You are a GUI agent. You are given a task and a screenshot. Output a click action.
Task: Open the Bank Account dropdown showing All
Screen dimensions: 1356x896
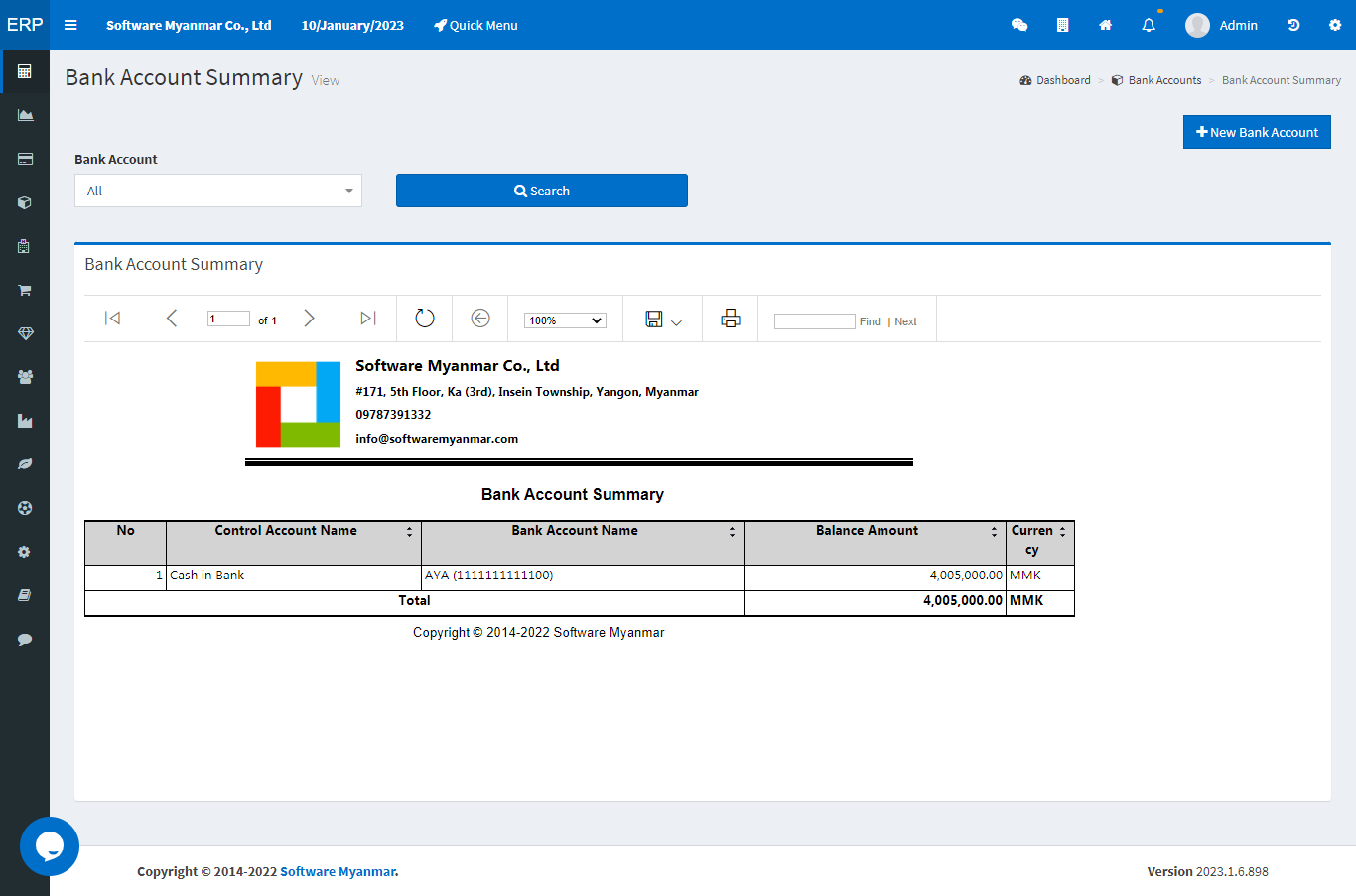[218, 191]
